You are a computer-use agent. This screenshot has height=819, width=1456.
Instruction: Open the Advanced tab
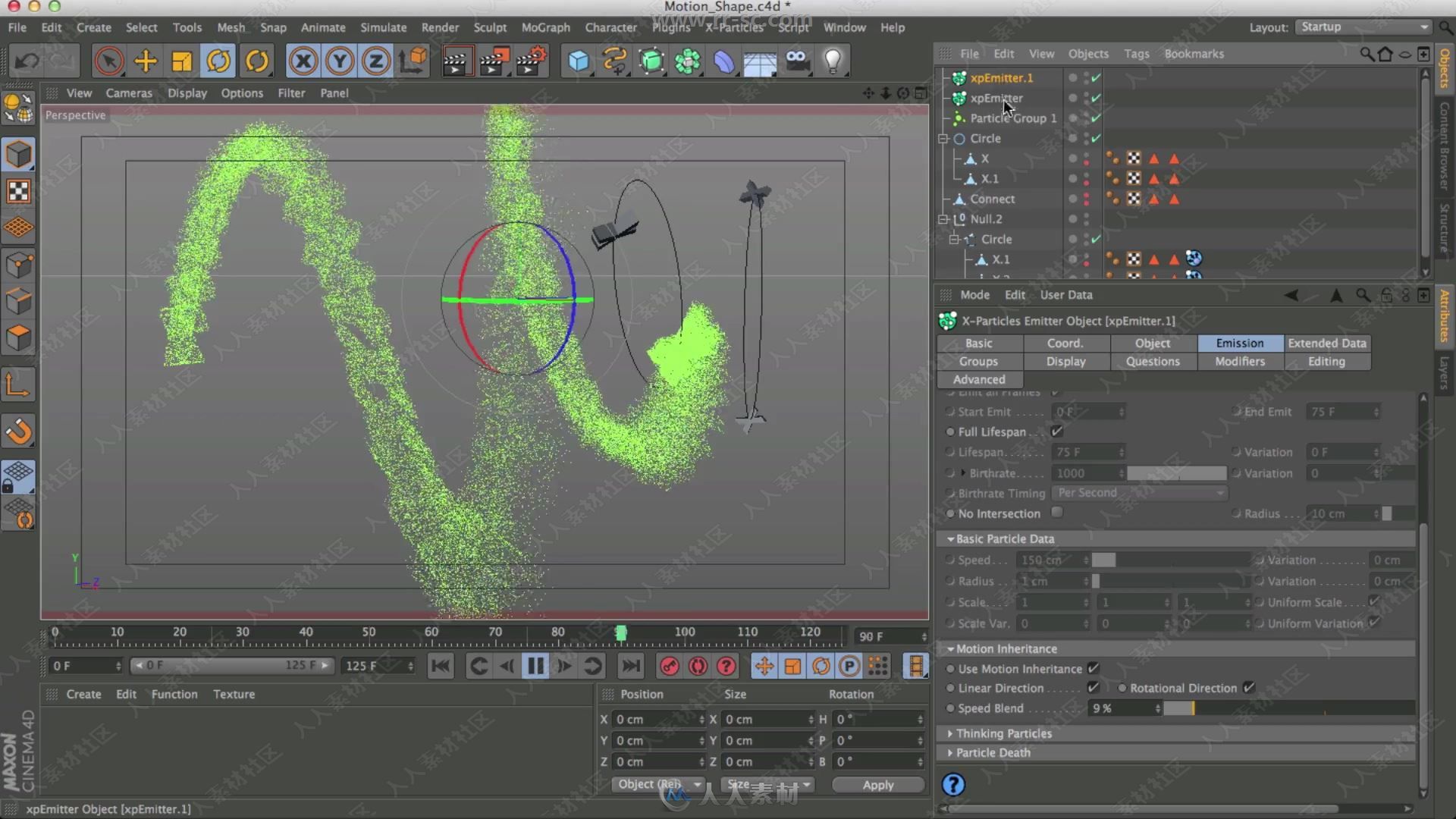click(979, 379)
